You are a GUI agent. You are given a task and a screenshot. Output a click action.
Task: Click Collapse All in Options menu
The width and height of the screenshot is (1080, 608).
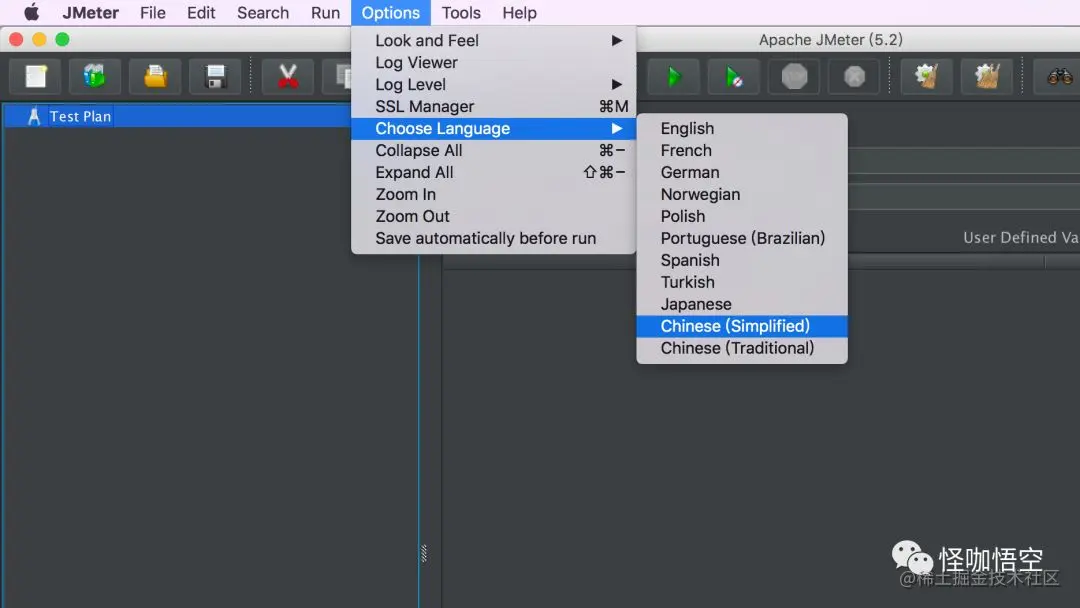click(x=493, y=150)
